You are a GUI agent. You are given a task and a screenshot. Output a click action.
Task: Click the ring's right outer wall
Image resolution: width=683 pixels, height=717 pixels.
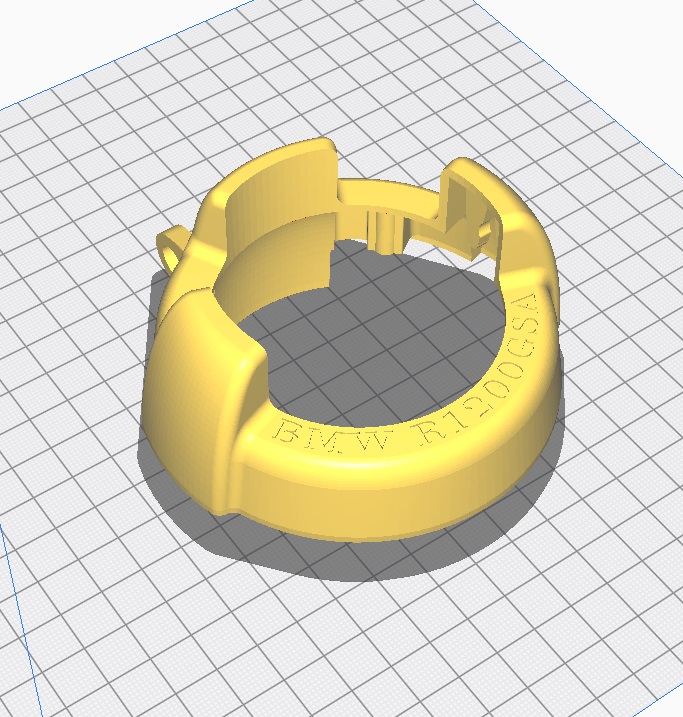coord(545,360)
